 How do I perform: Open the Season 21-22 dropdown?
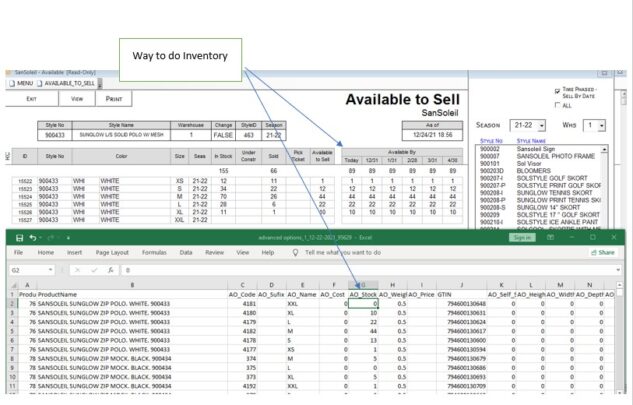[542, 125]
